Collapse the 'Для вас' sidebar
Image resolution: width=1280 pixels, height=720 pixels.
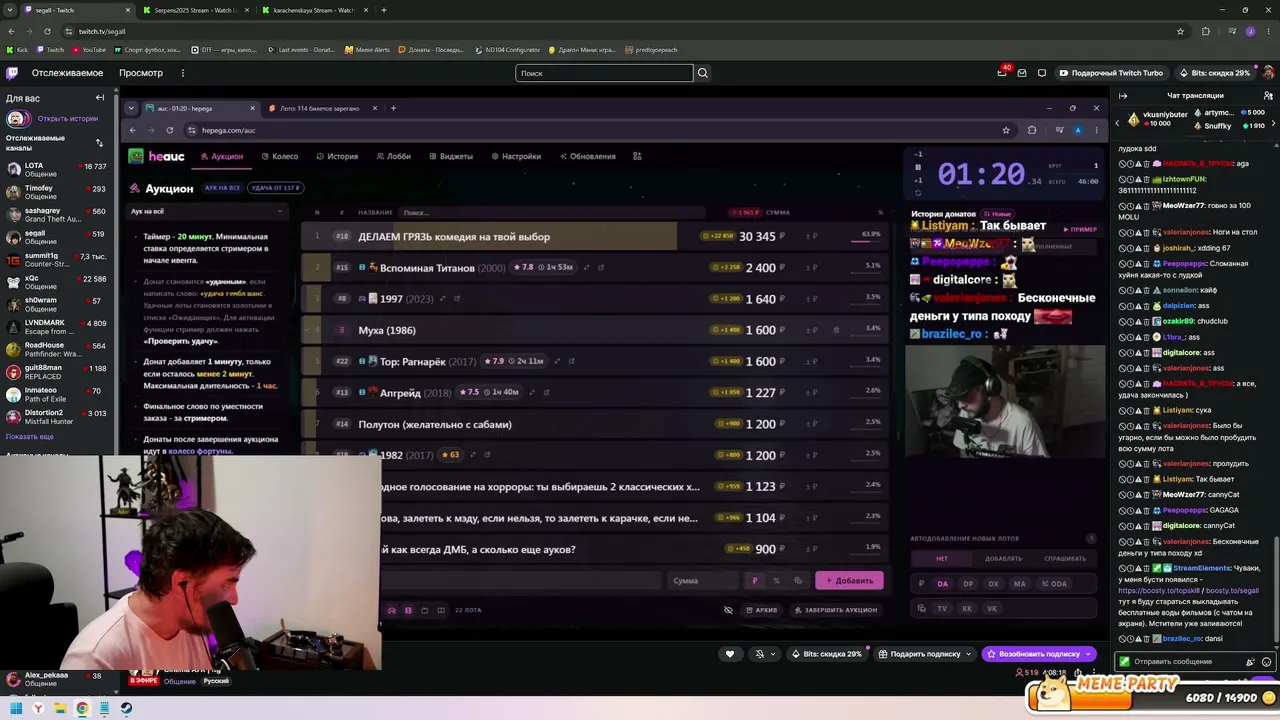tap(100, 98)
